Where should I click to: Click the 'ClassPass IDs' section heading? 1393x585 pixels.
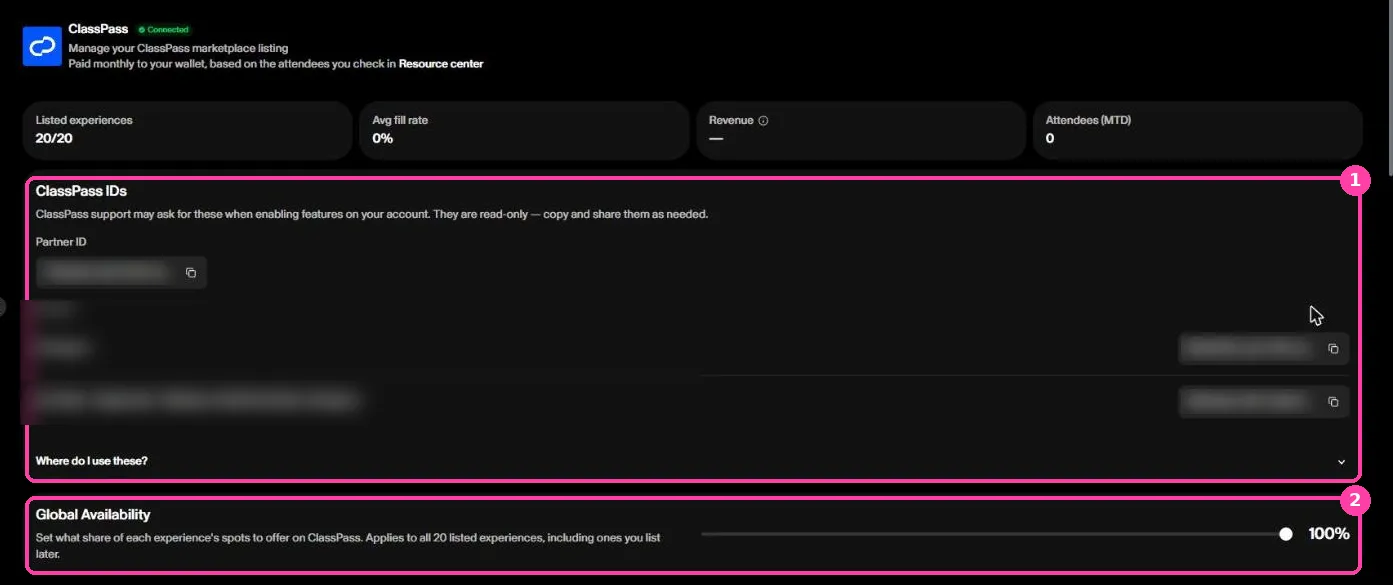coord(81,191)
